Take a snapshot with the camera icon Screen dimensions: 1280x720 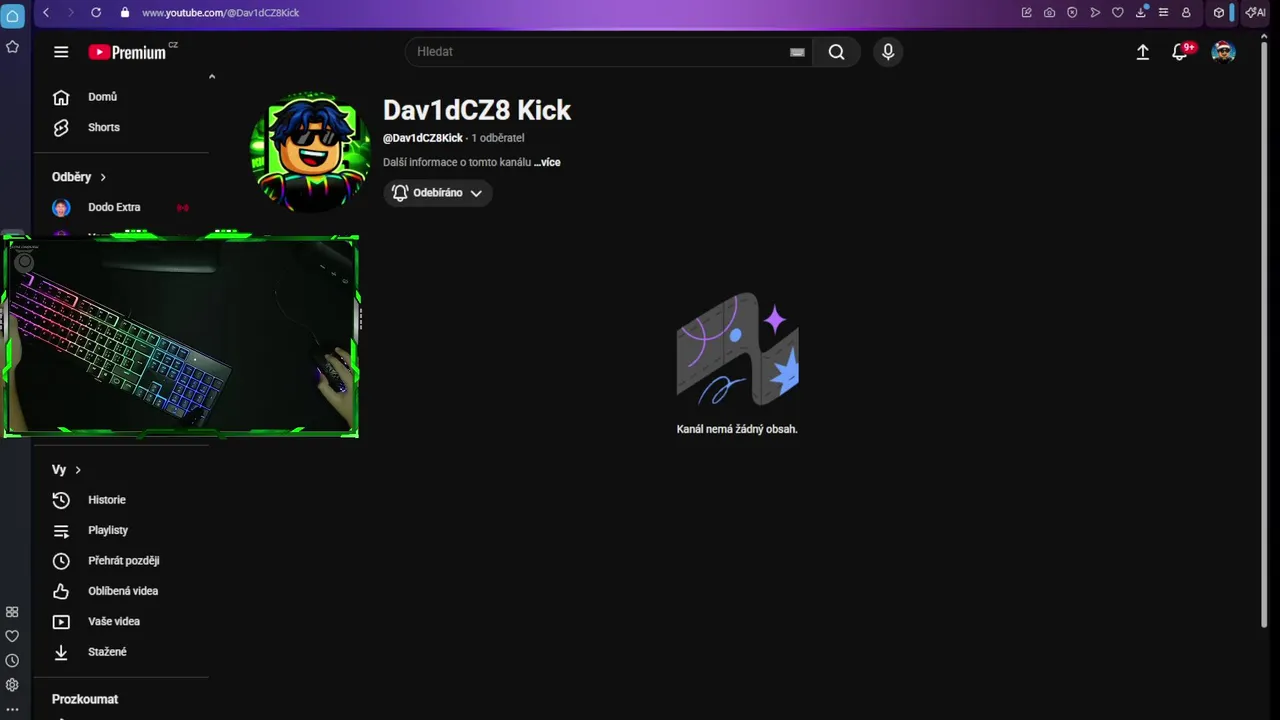(x=1049, y=12)
